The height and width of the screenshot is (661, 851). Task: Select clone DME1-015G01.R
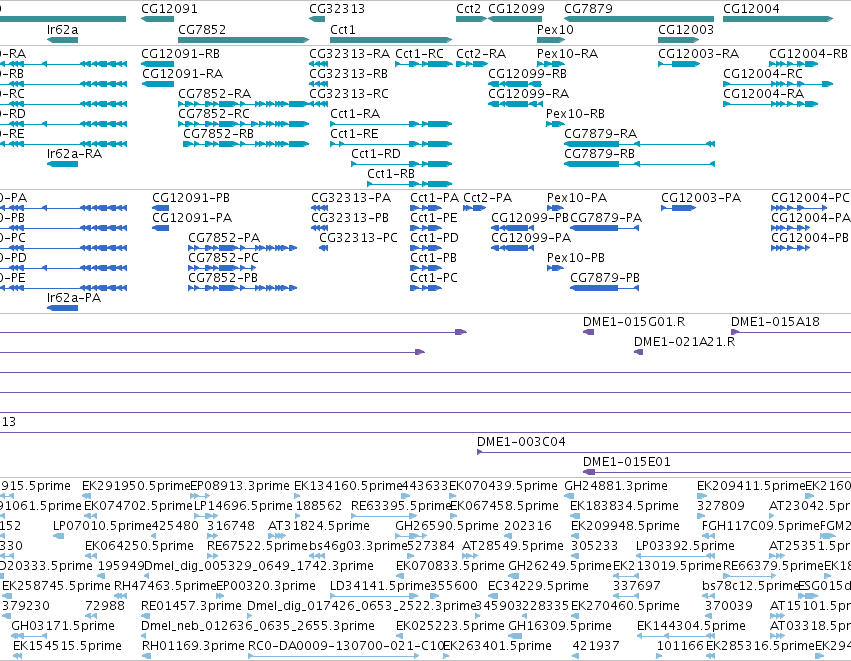pyautogui.click(x=634, y=322)
